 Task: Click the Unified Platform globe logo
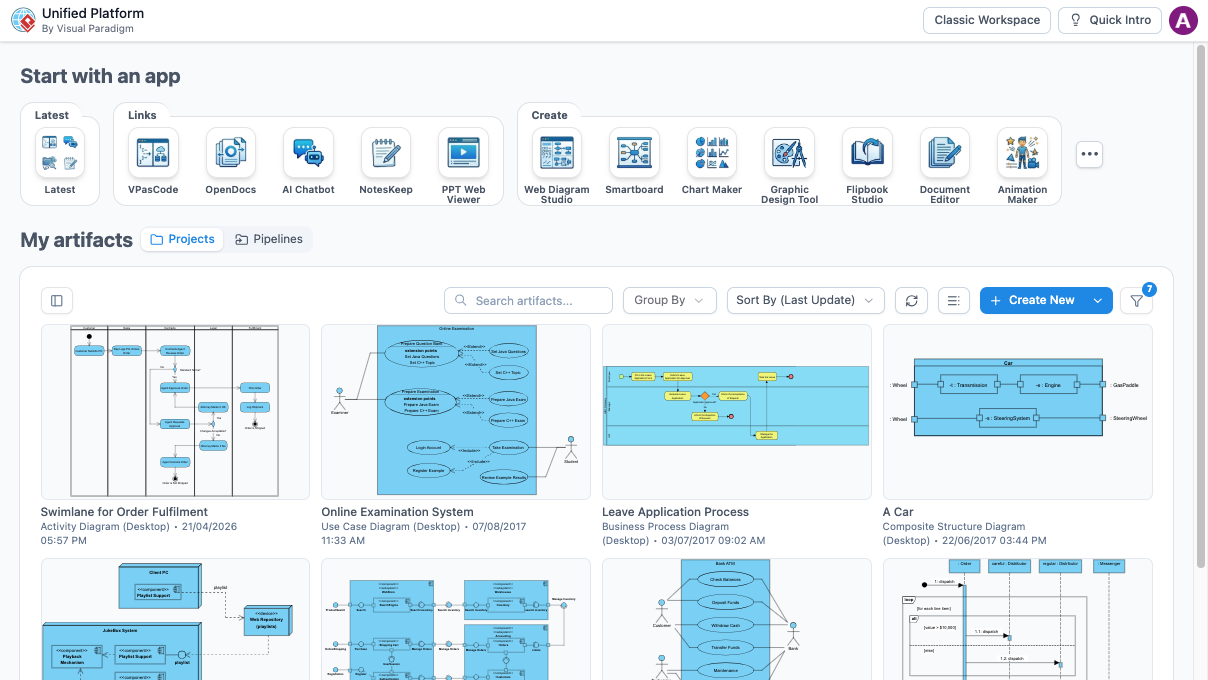pos(23,20)
